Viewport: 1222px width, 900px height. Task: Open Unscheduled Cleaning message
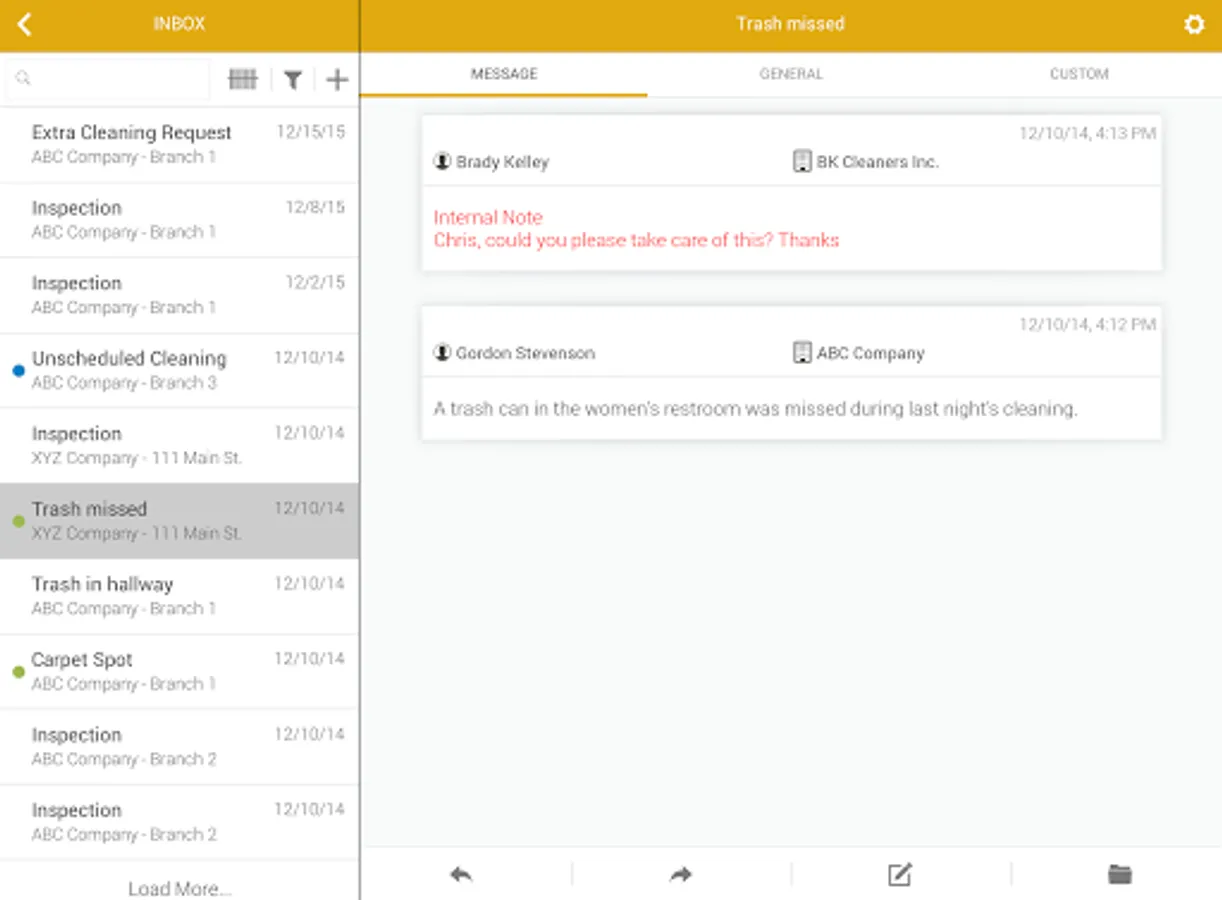coord(179,371)
